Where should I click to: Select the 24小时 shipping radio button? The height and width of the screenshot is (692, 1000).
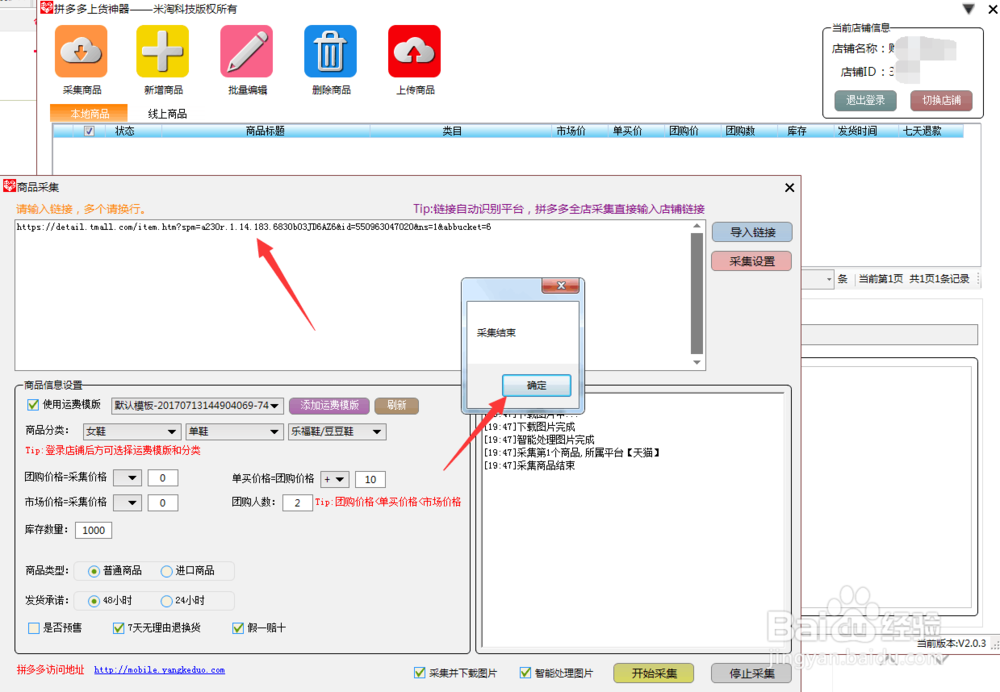pos(166,601)
